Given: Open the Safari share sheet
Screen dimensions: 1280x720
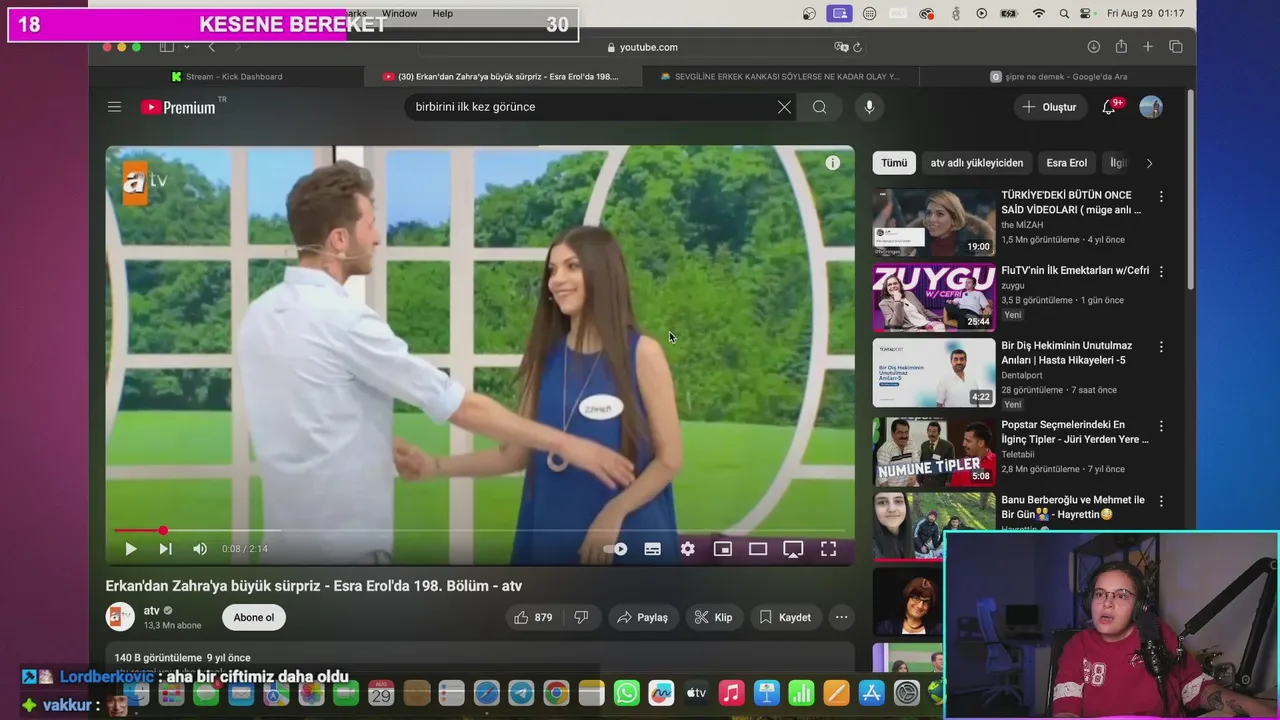Looking at the screenshot, I should click(1121, 47).
